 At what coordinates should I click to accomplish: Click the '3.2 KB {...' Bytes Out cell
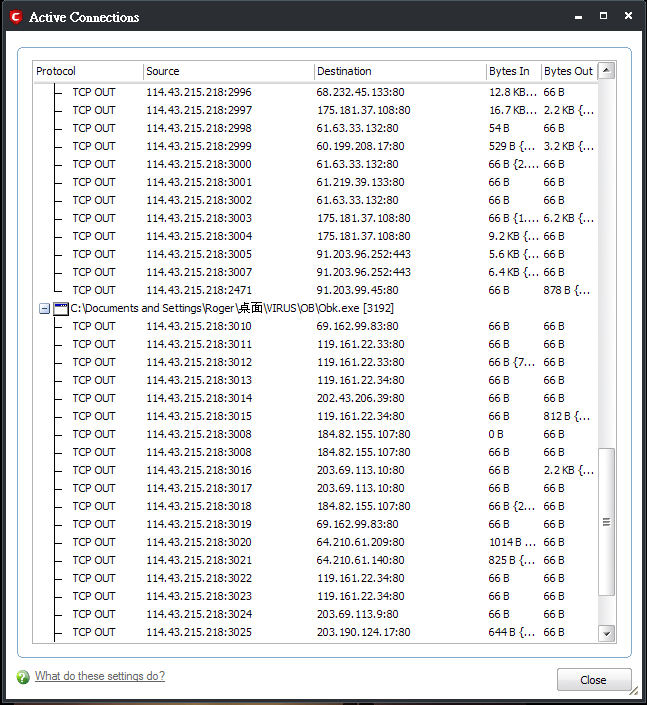tap(568, 146)
